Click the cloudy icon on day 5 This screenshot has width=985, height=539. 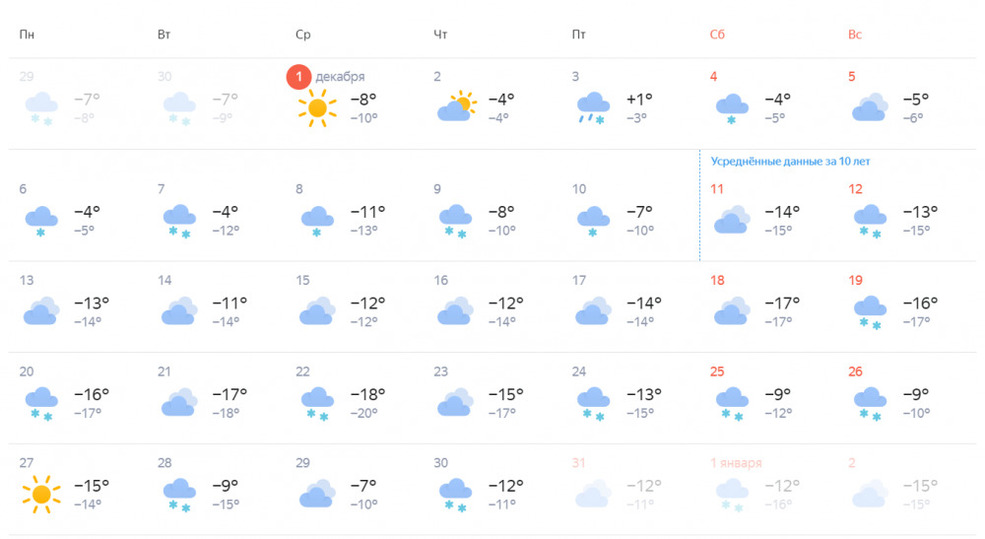tap(870, 107)
